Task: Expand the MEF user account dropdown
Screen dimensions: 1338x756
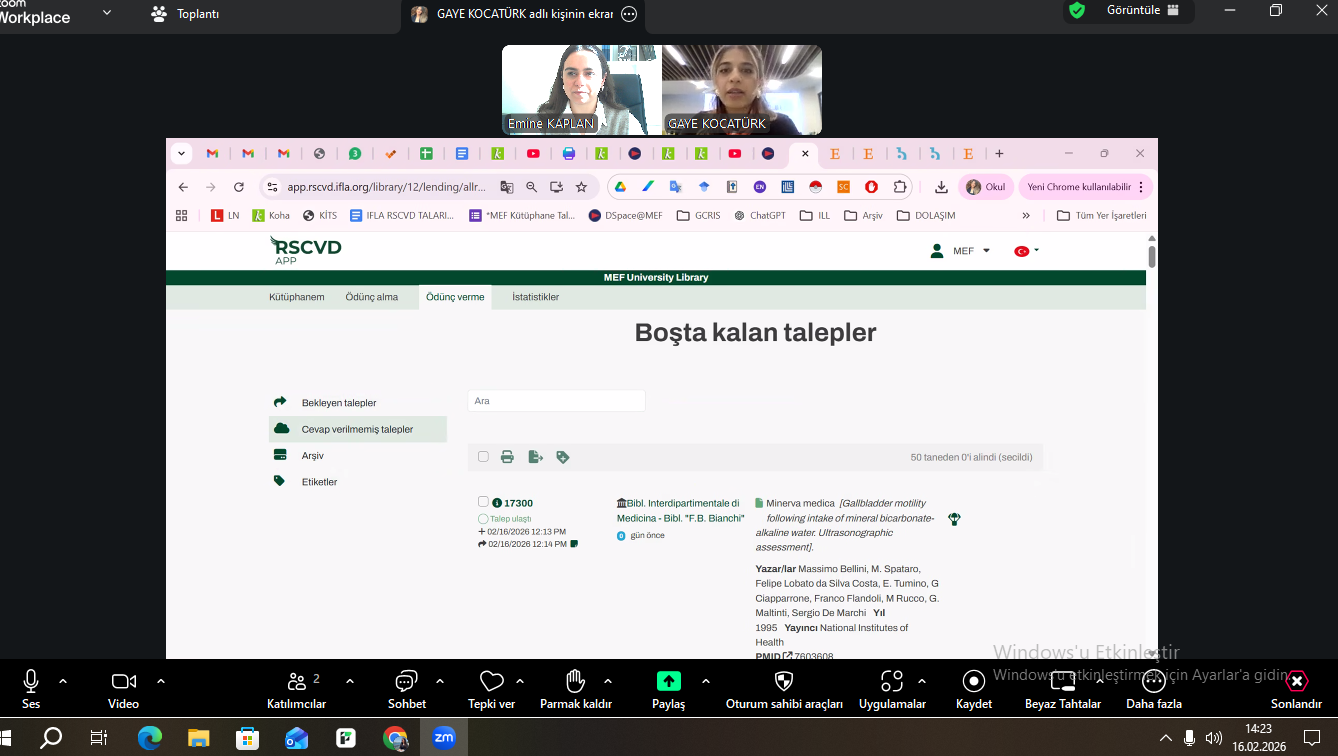Action: (x=962, y=251)
